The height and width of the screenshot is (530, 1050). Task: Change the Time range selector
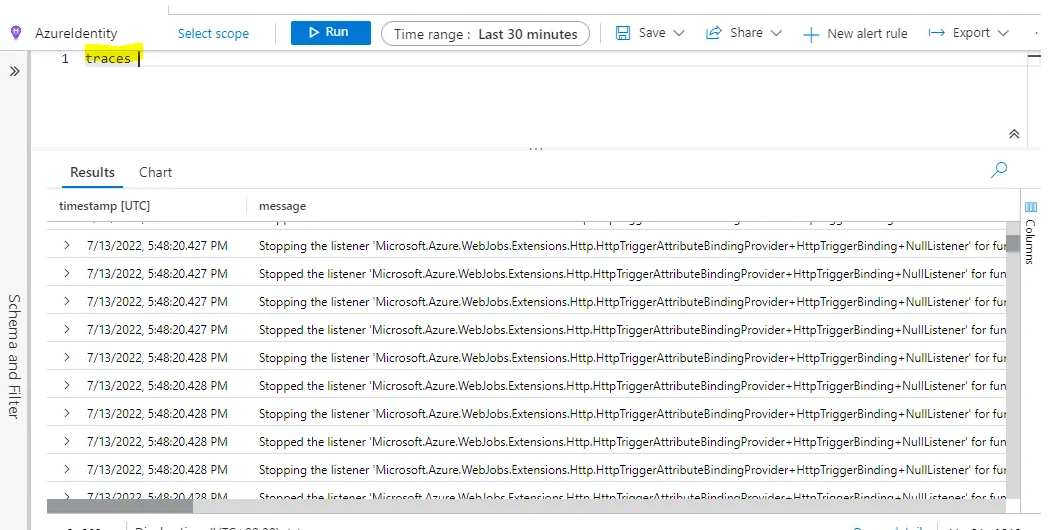click(485, 34)
